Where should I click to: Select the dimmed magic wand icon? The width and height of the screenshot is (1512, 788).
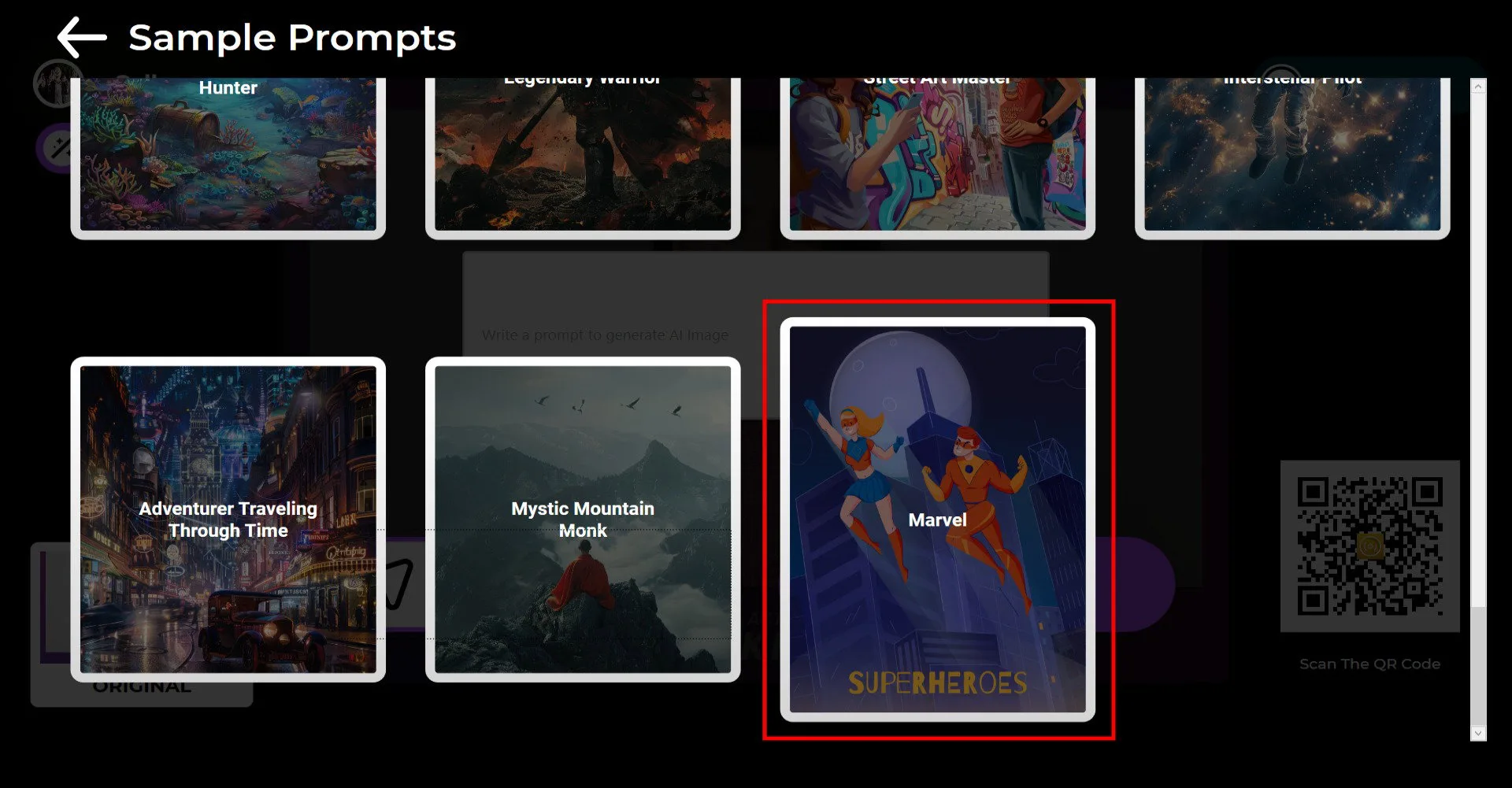(57, 148)
